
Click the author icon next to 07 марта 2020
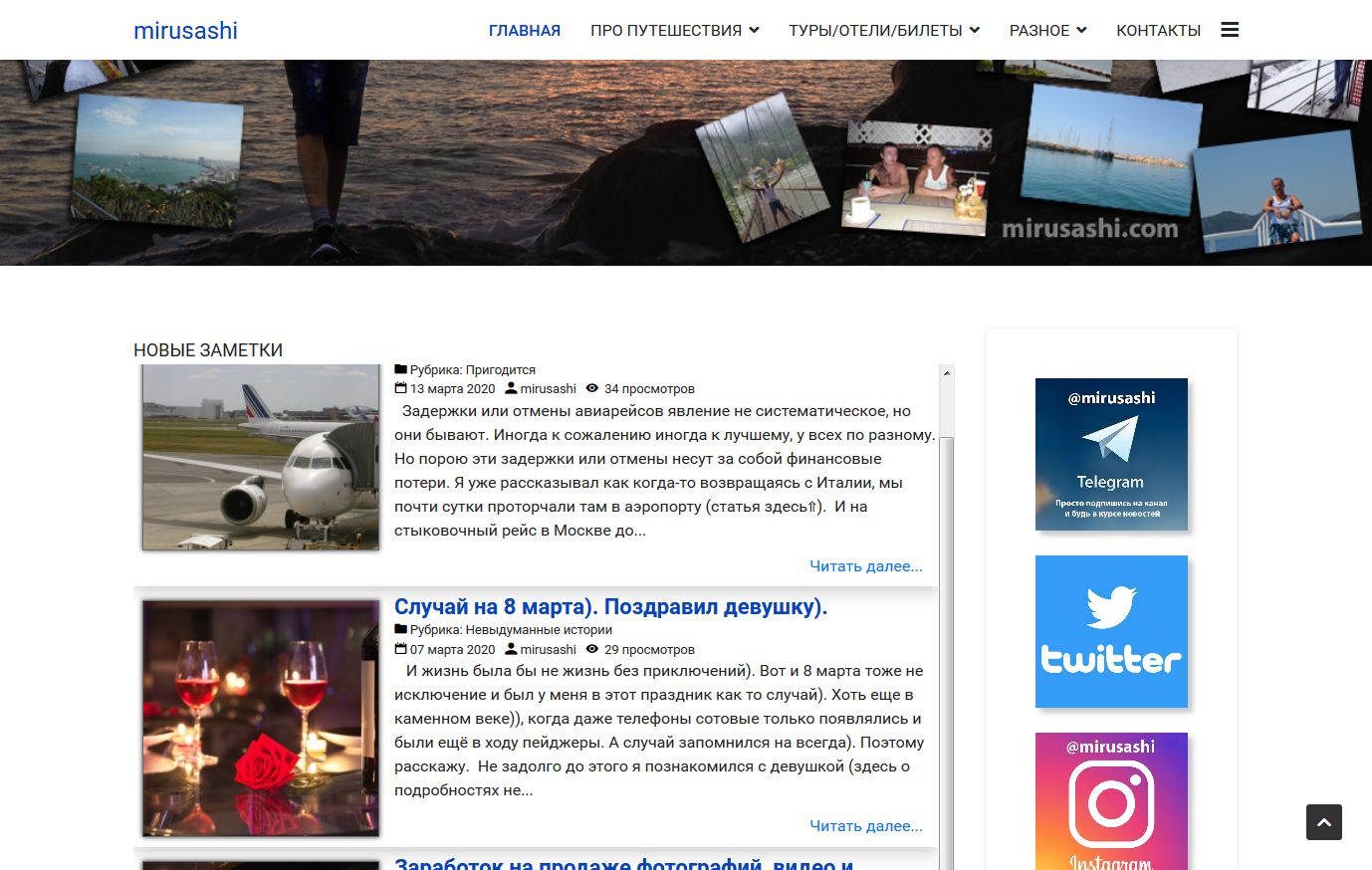[511, 649]
